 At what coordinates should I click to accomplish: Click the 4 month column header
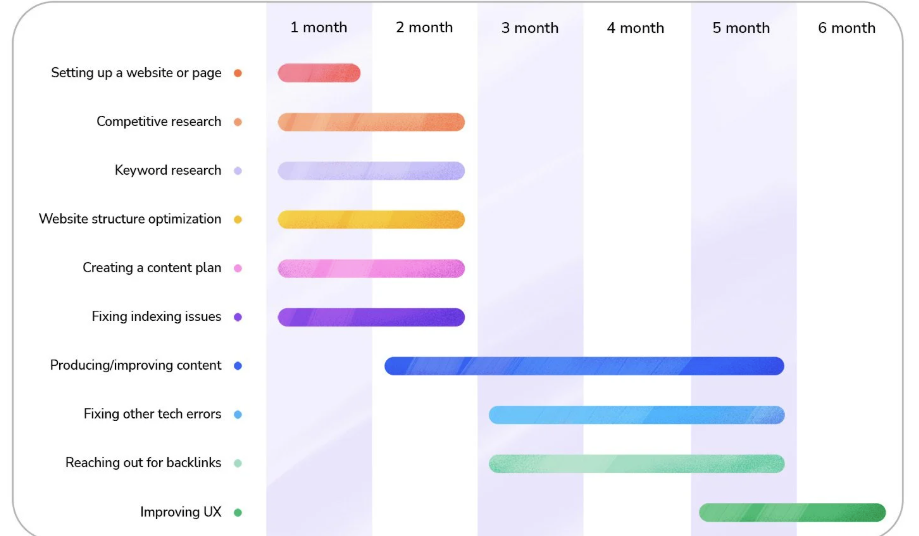click(x=635, y=28)
